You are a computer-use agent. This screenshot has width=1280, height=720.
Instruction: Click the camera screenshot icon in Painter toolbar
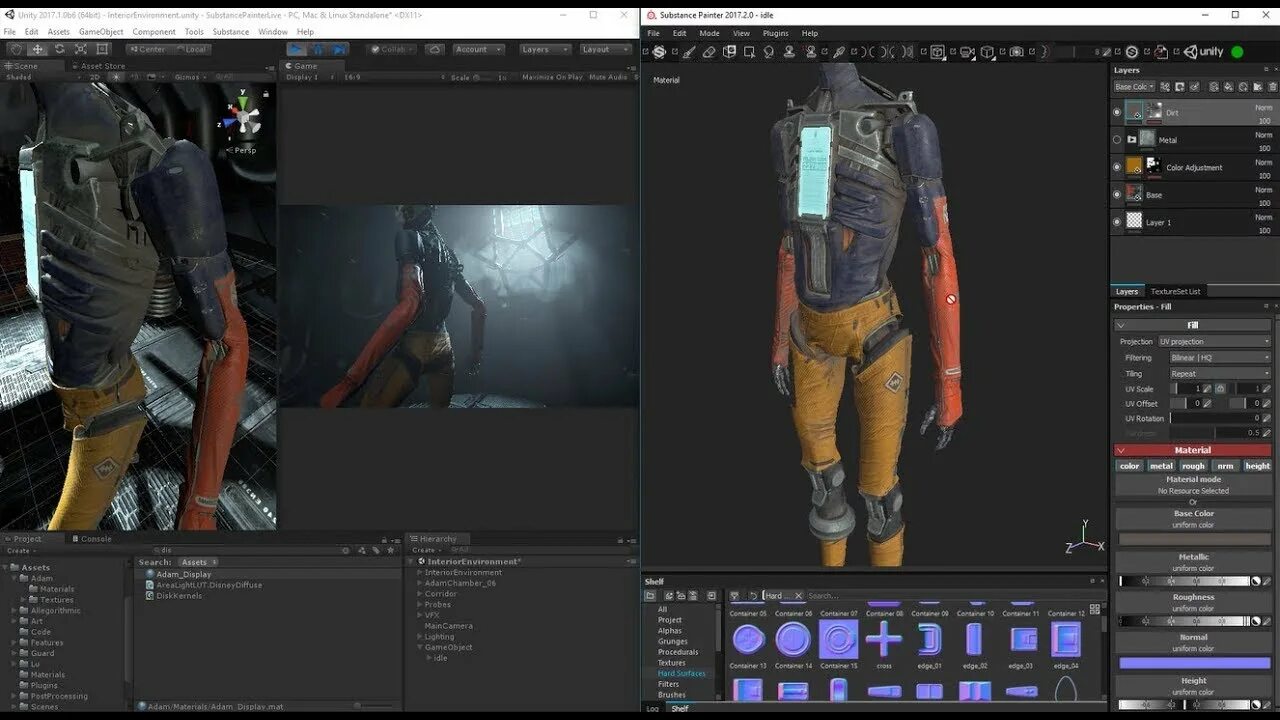click(1016, 52)
